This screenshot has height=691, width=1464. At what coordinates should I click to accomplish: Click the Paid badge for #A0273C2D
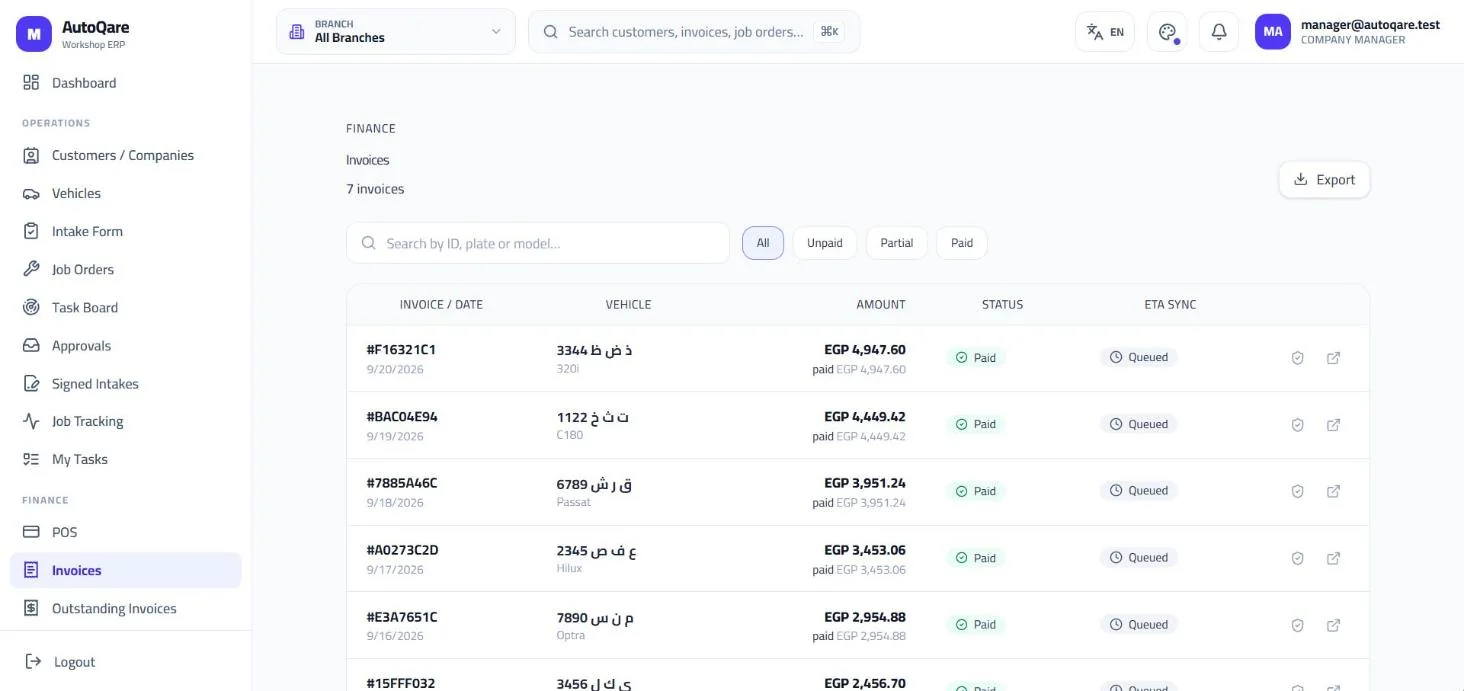tap(976, 558)
